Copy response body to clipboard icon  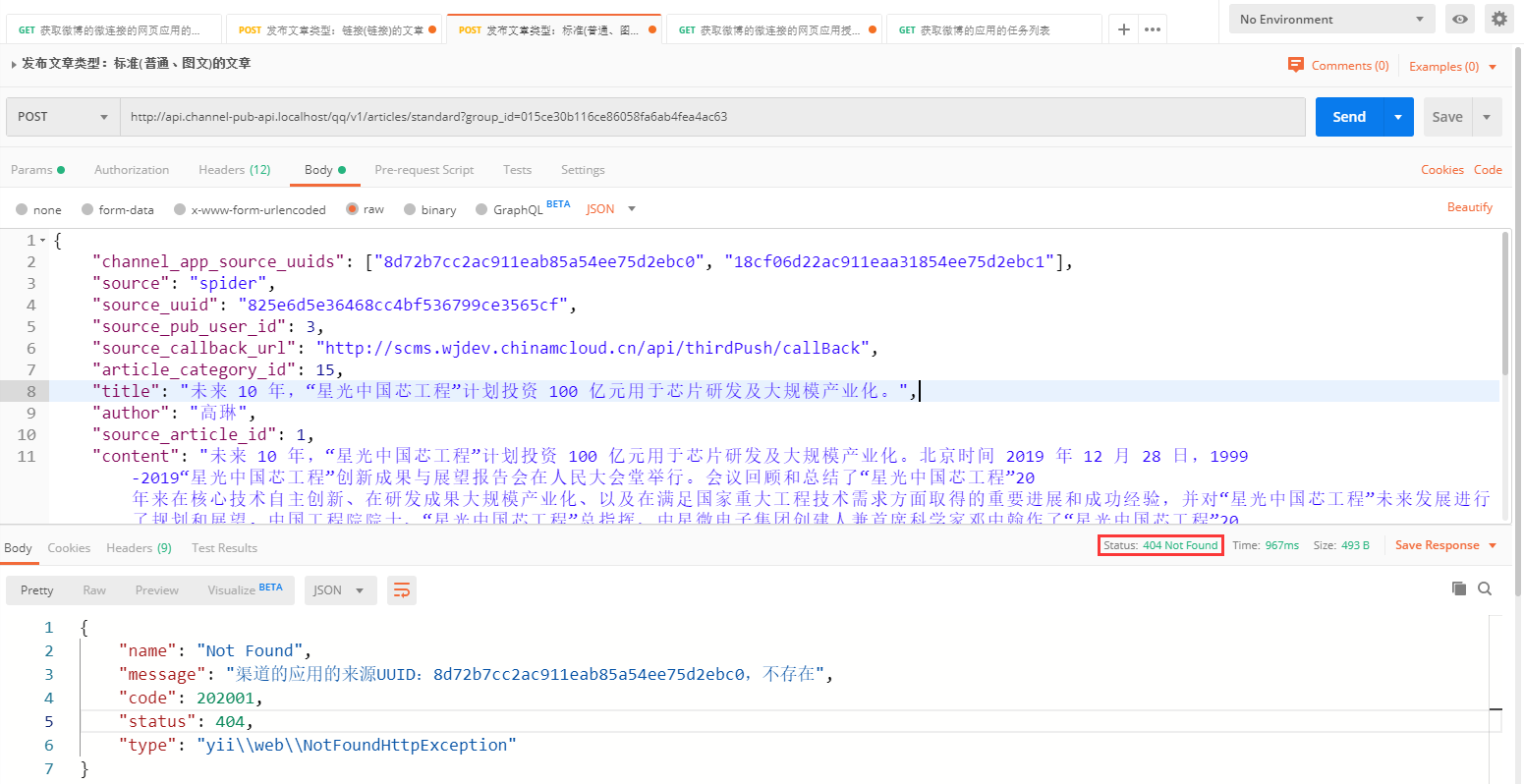pyautogui.click(x=1459, y=588)
